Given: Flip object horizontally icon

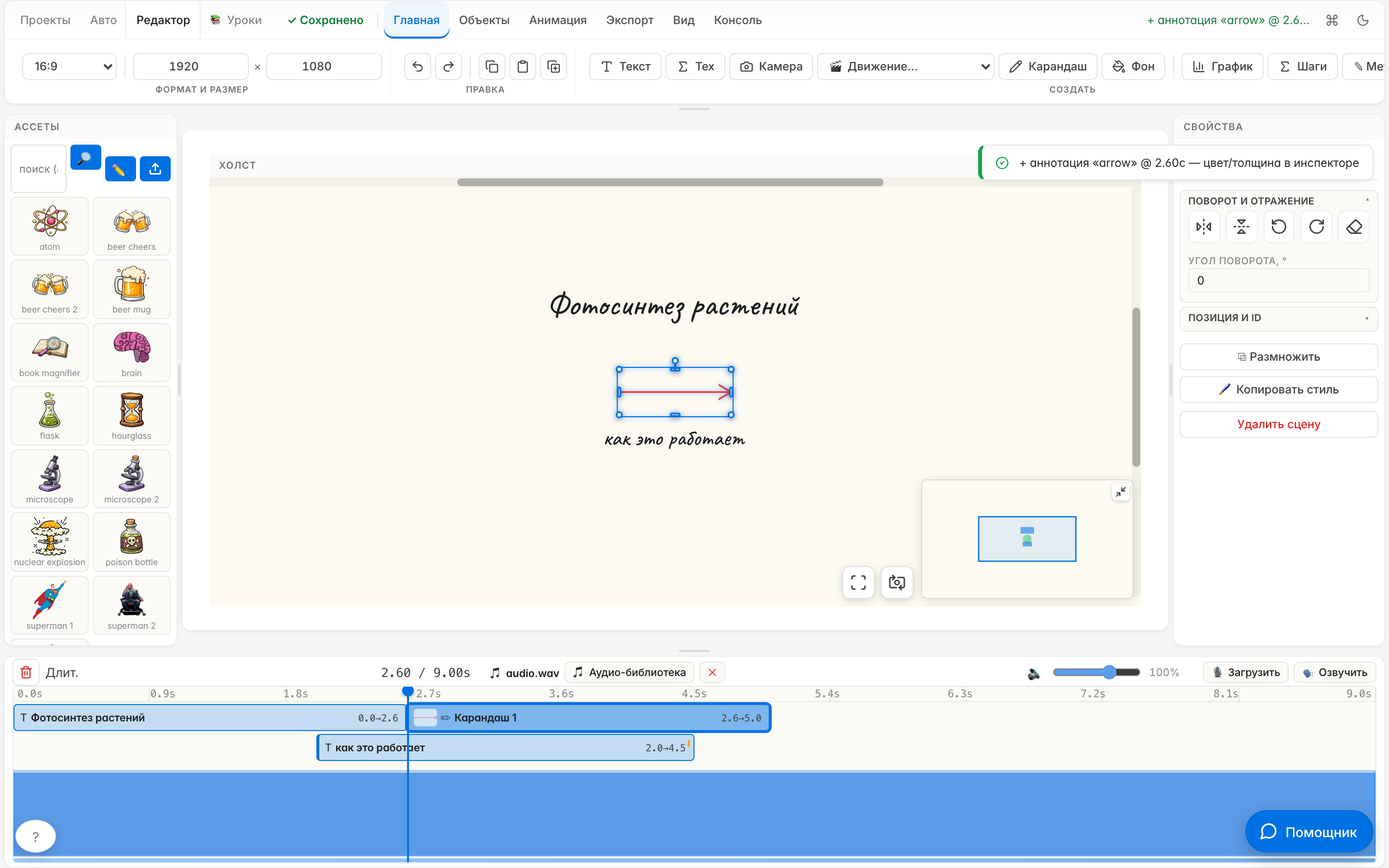Looking at the screenshot, I should (x=1204, y=227).
